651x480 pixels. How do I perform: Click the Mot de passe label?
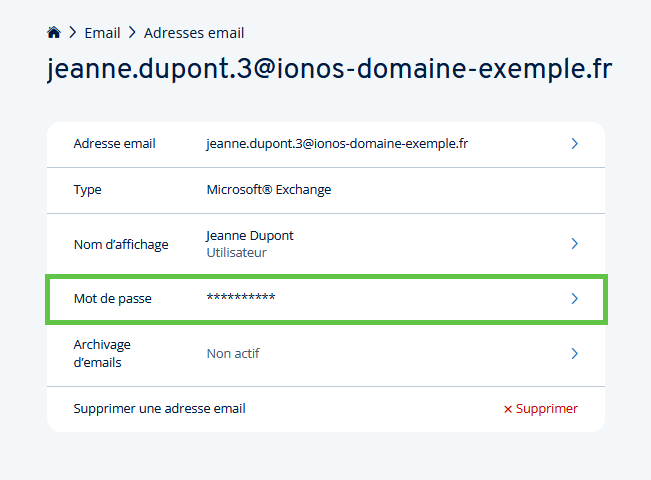point(113,298)
